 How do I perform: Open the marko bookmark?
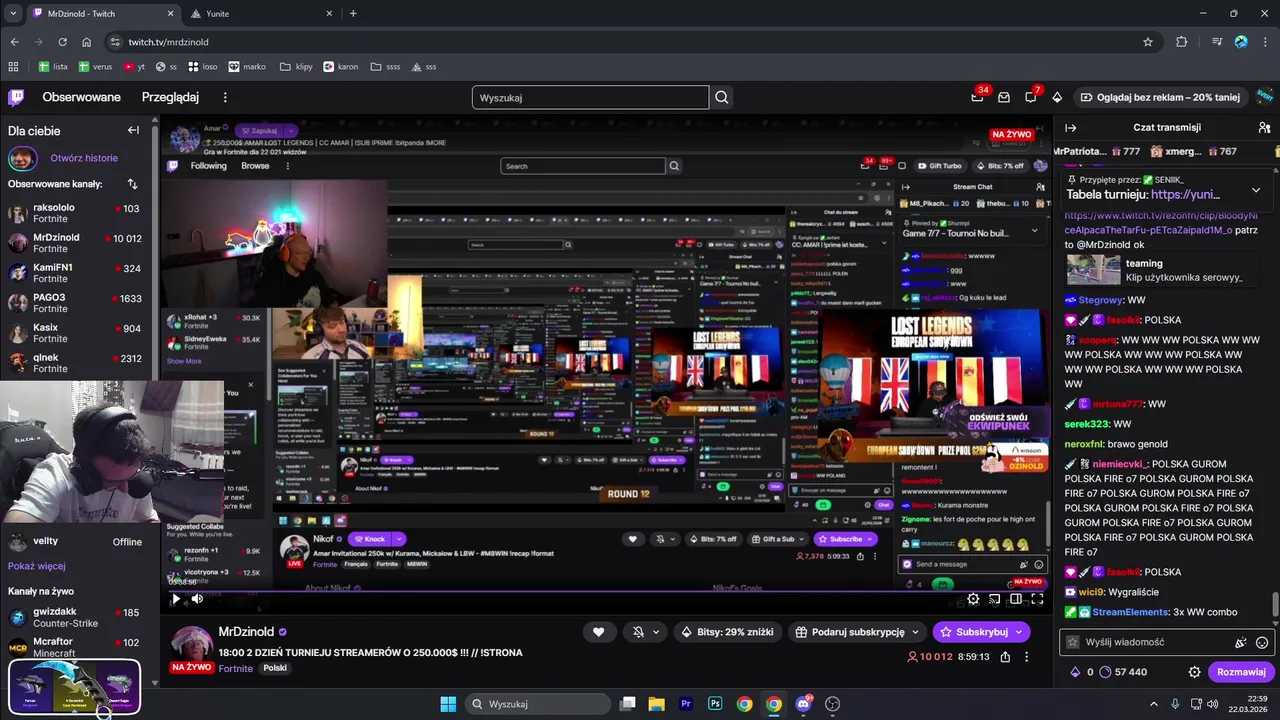point(247,66)
